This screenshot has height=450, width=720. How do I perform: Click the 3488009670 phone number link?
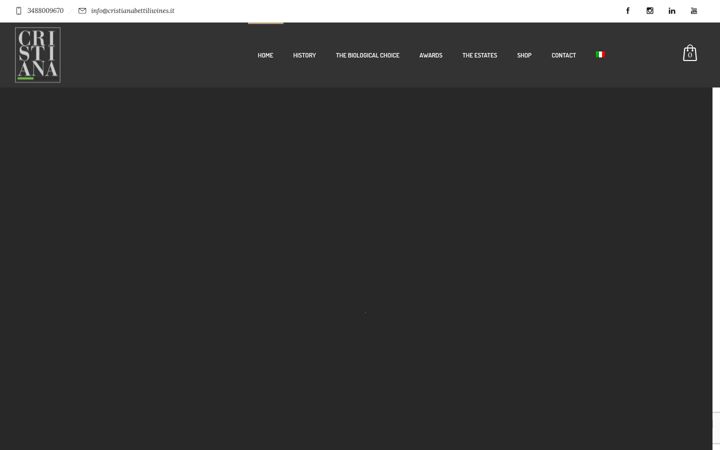tap(45, 11)
